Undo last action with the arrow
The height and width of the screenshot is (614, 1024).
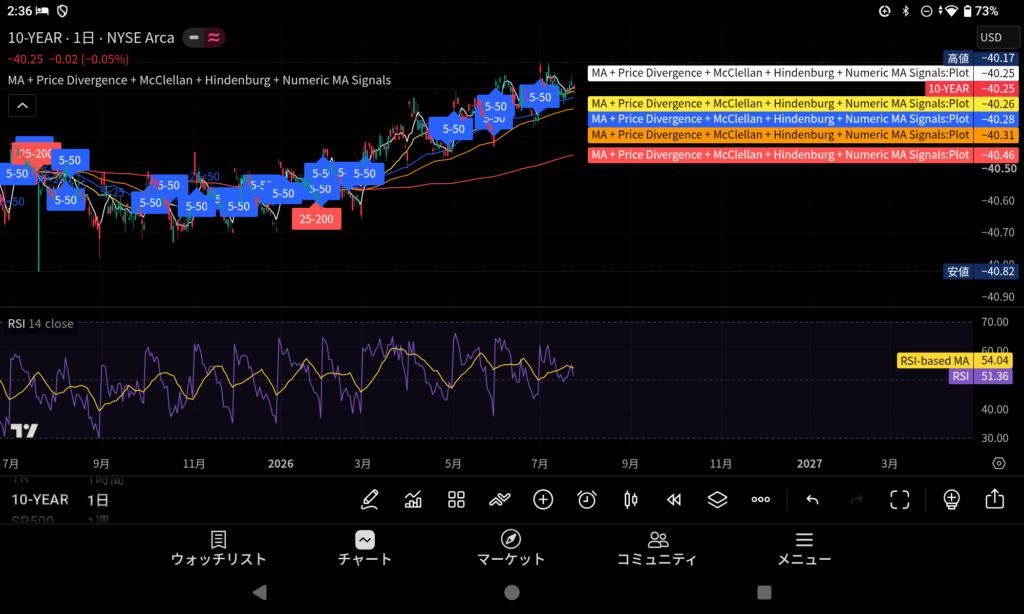click(812, 500)
